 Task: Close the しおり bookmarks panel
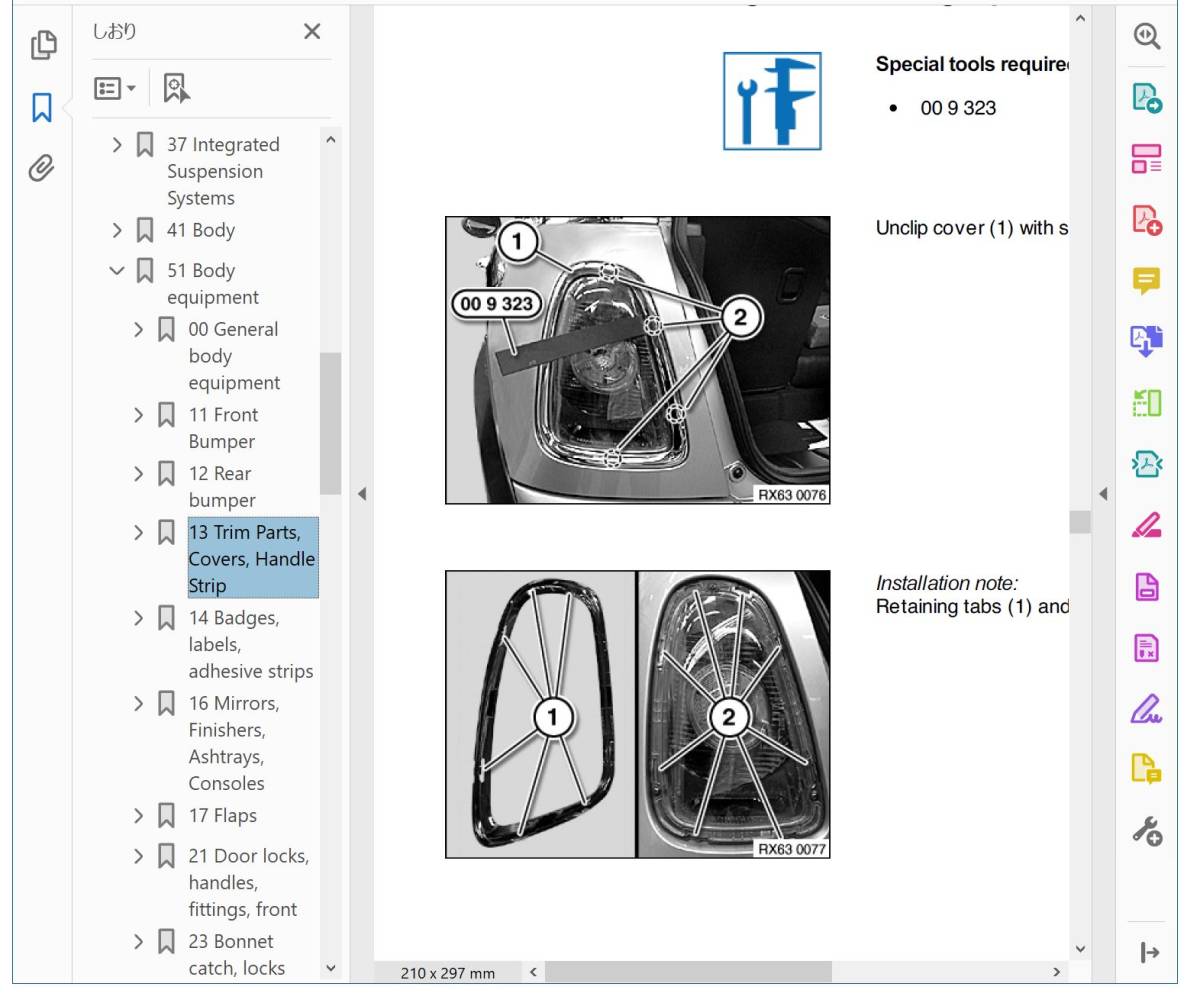click(312, 32)
